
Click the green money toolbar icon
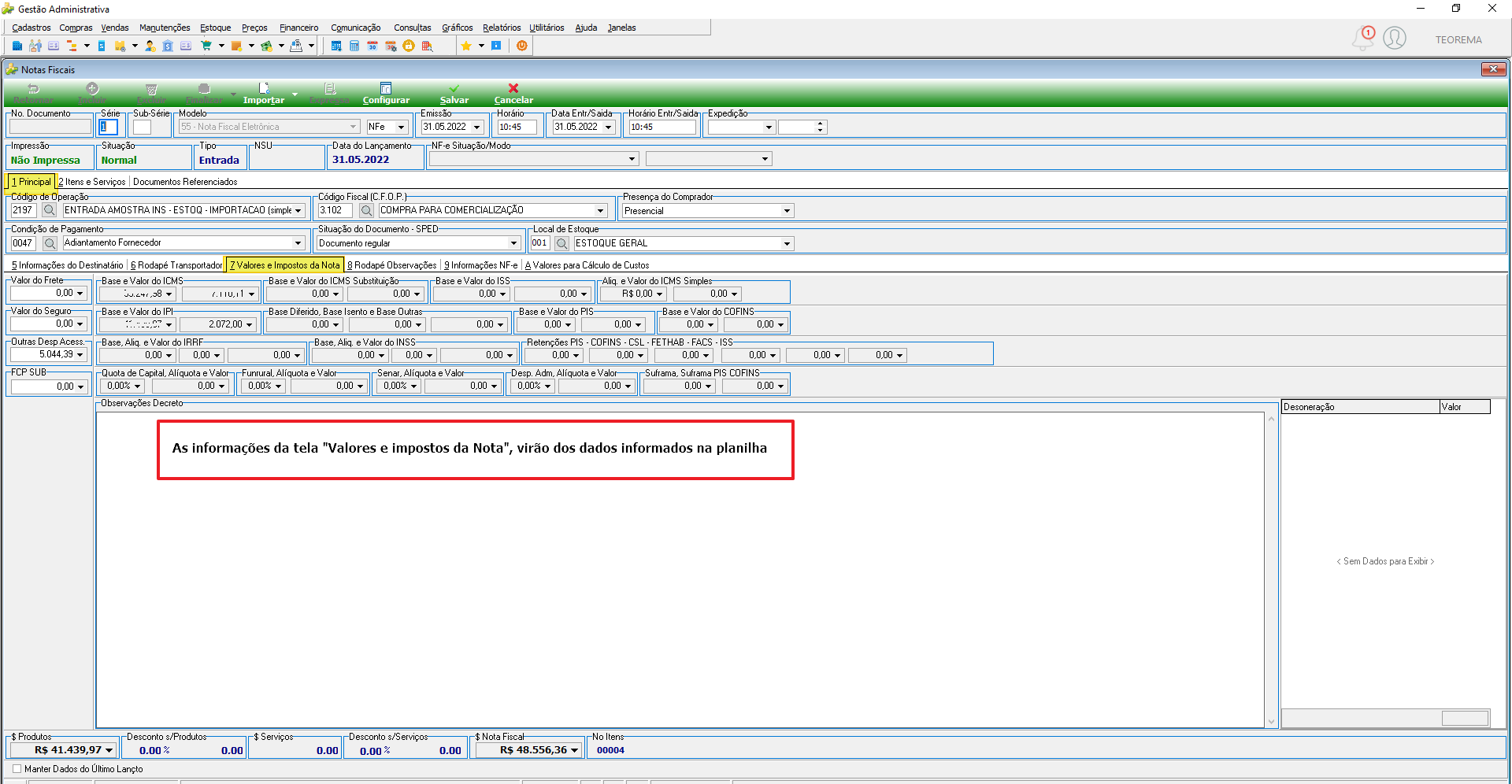point(266,46)
